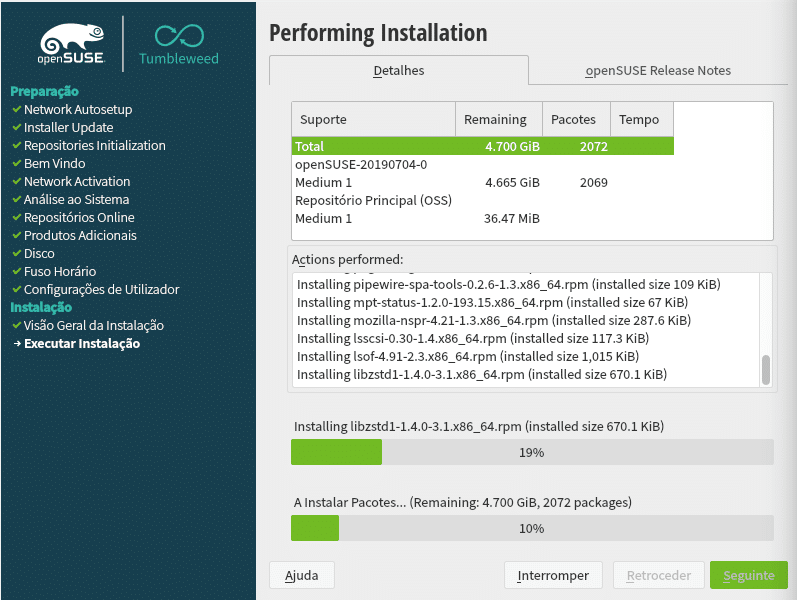Click the Network Autosetup step label
Viewport: 797px width, 600px height.
coord(78,109)
